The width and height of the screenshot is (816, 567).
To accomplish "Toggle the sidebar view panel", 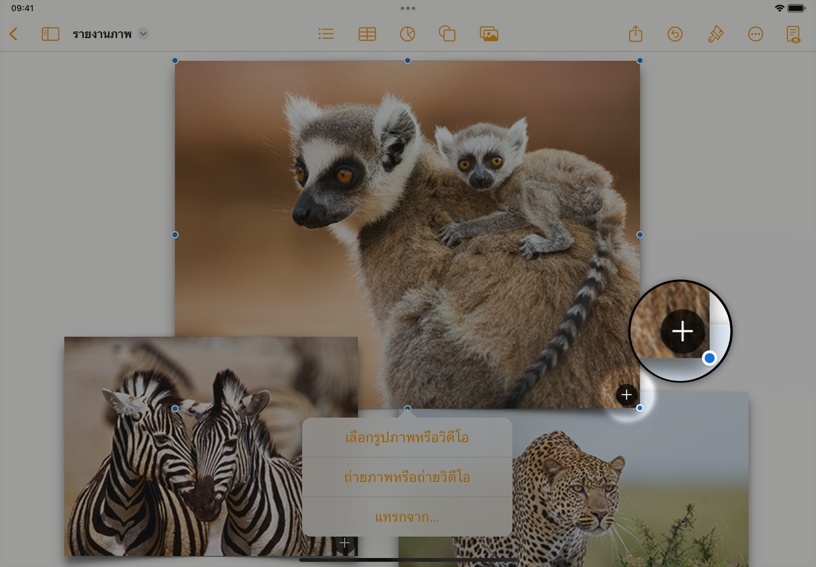I will (50, 34).
